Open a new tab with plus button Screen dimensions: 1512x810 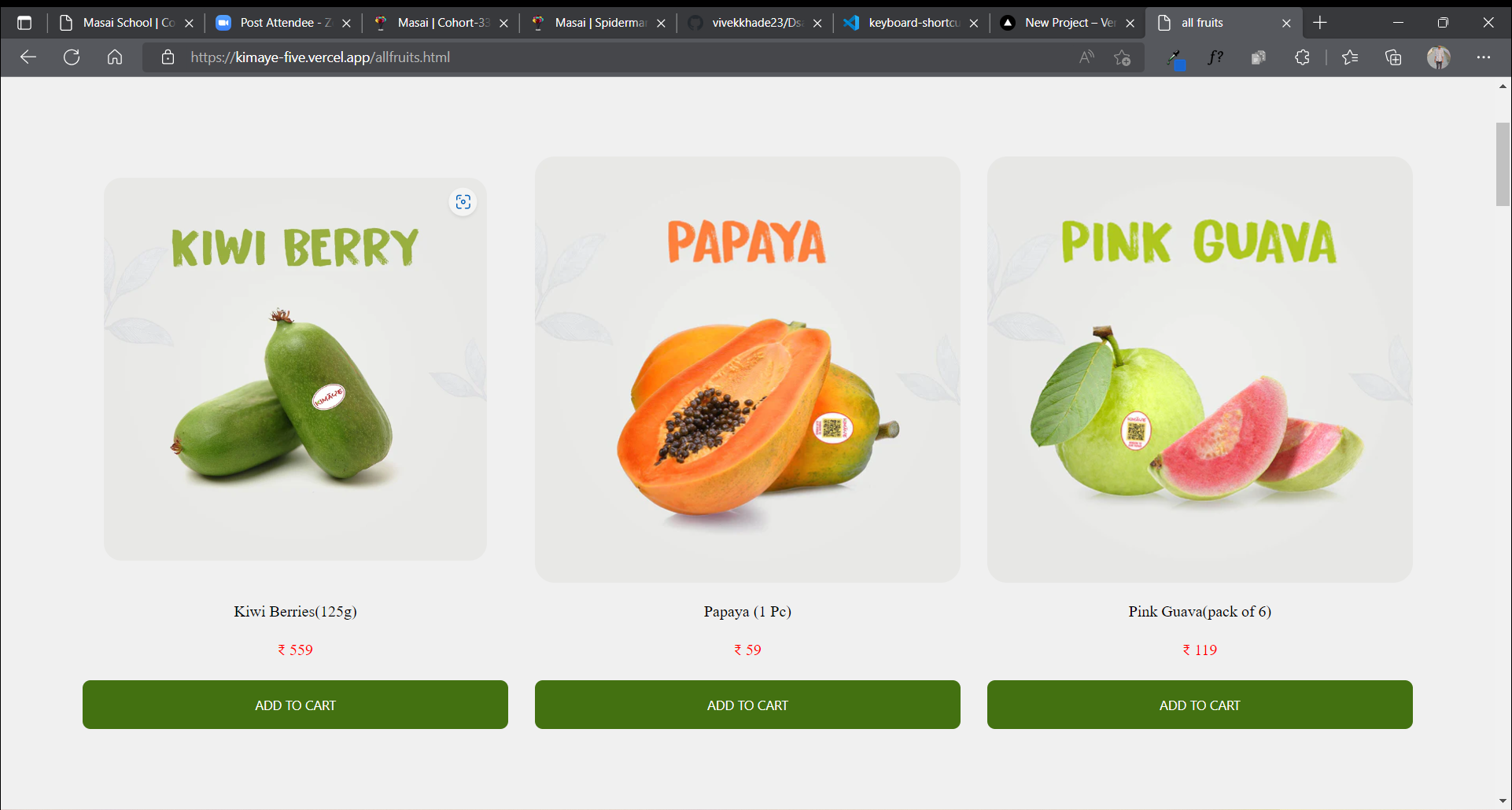coord(1320,23)
